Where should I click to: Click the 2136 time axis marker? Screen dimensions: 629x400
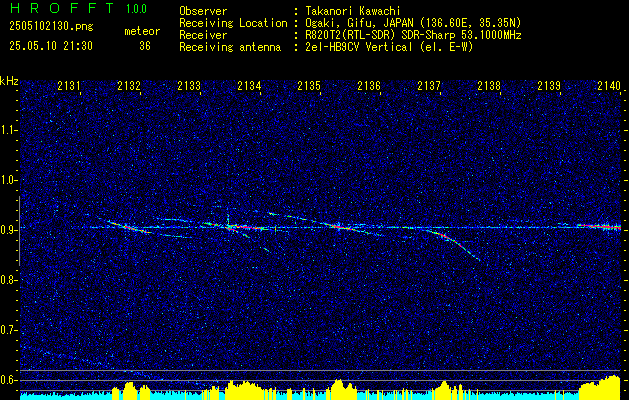369,85
